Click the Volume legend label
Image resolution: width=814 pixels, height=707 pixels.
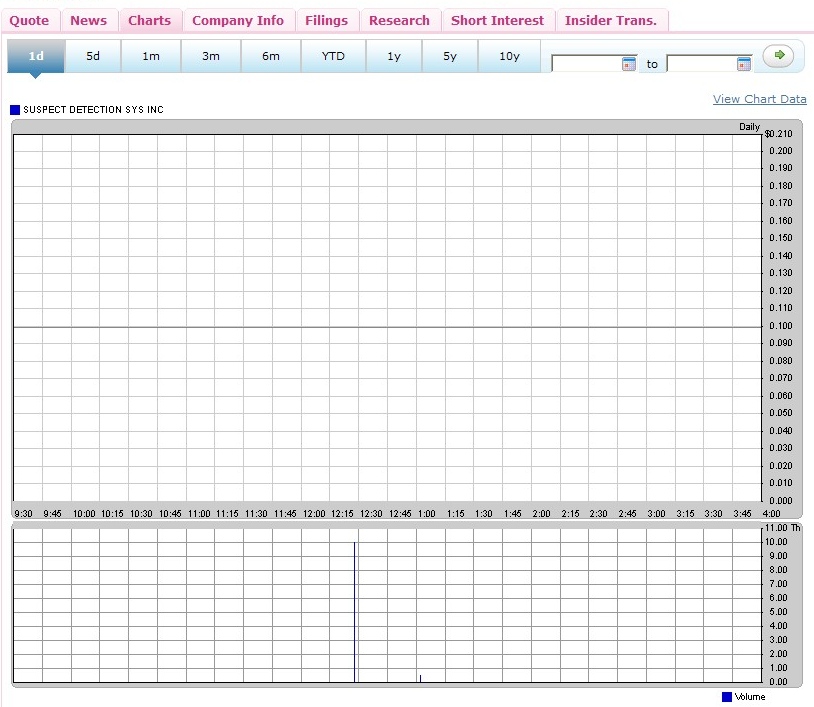(750, 697)
